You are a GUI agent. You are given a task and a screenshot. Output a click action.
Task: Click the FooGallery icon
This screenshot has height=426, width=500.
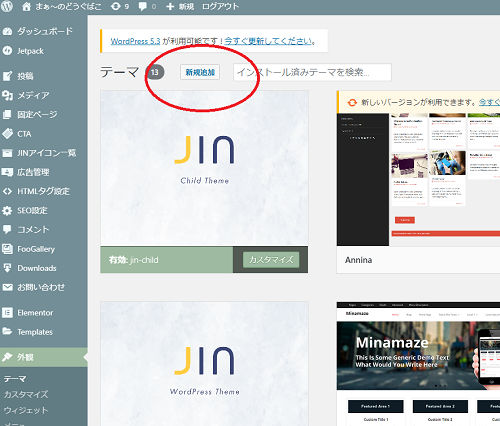coord(7,249)
